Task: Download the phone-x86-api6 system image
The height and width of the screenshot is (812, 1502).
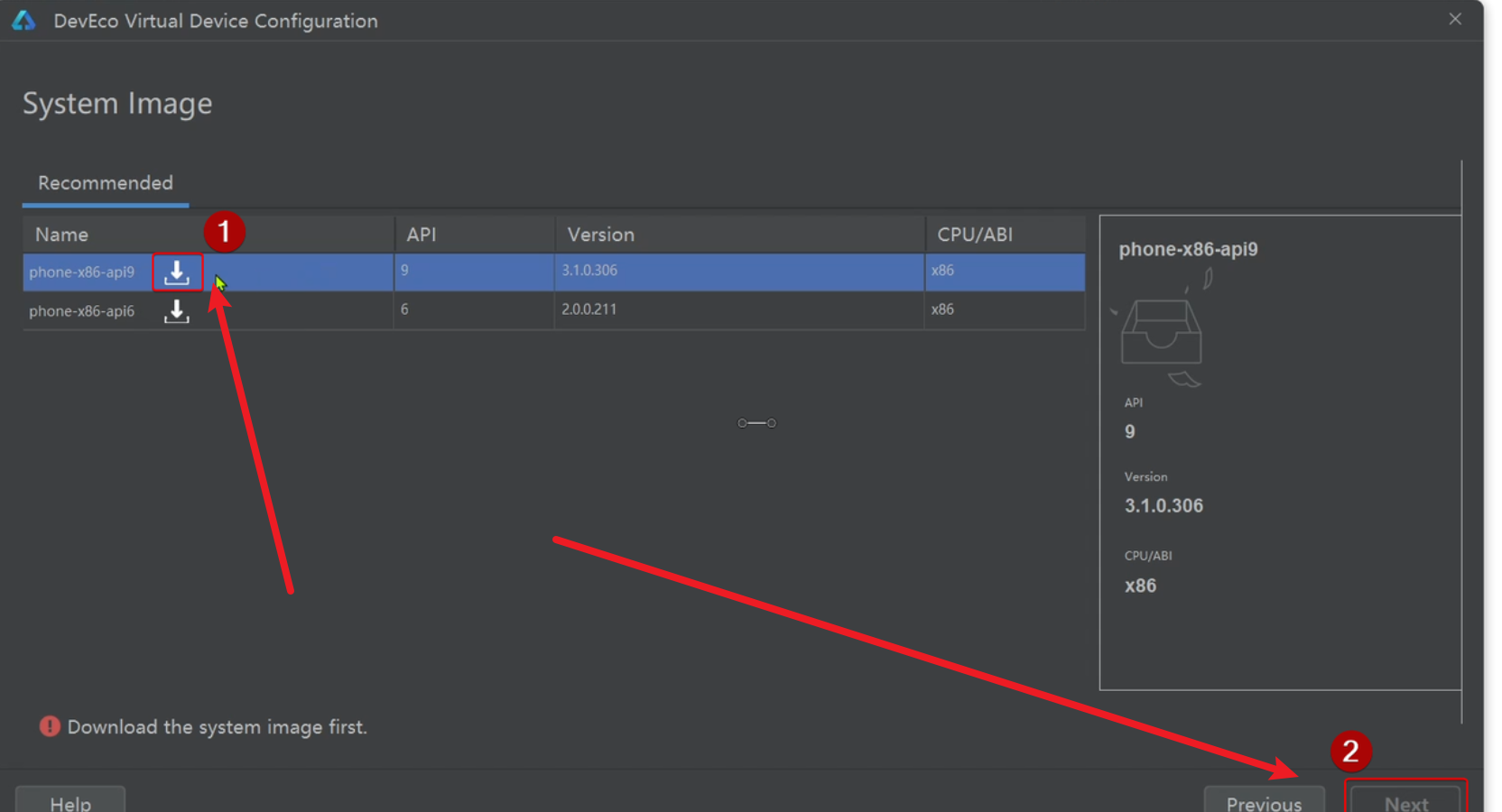Action: click(x=177, y=310)
